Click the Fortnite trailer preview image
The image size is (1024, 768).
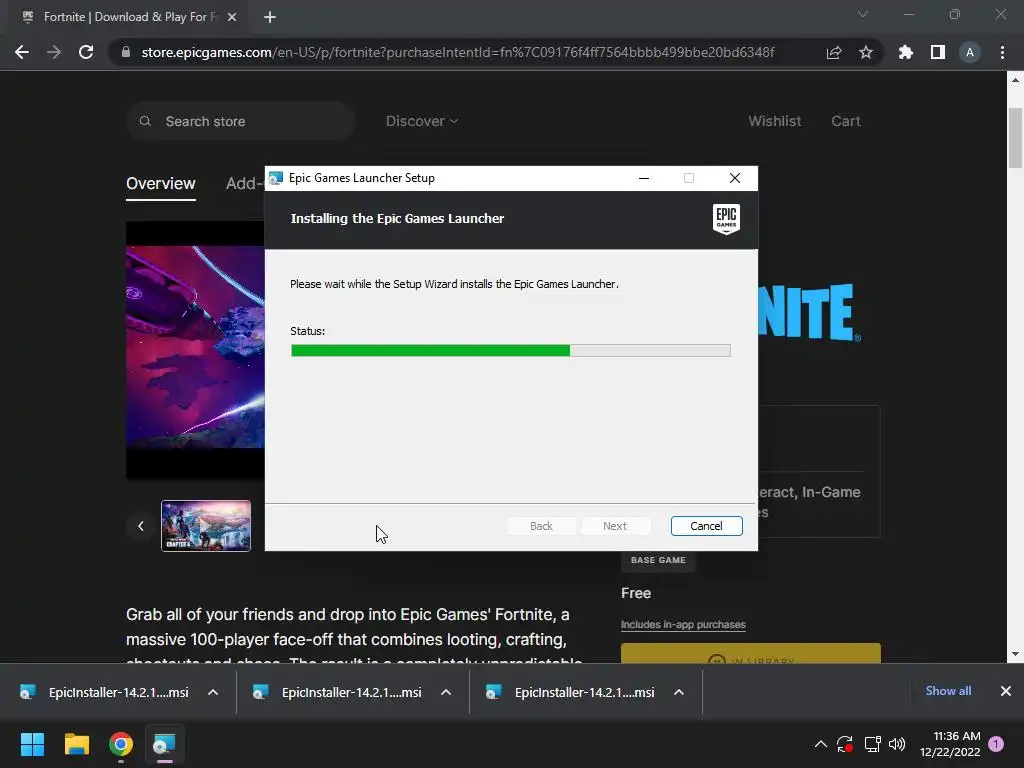tap(195, 349)
